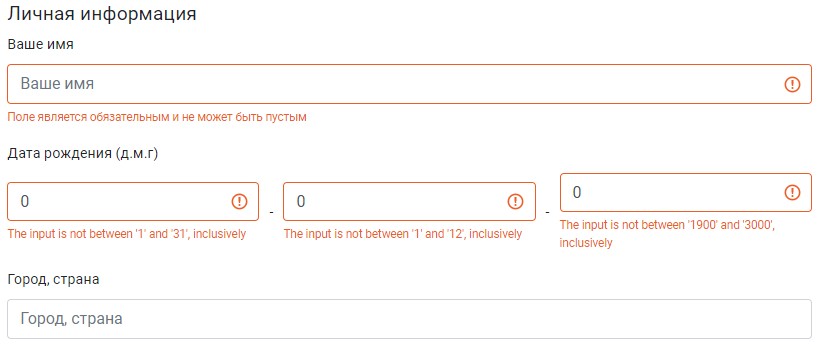825x360 pixels.
Task: Focus the Ваше имя text input
Action: coord(409,84)
